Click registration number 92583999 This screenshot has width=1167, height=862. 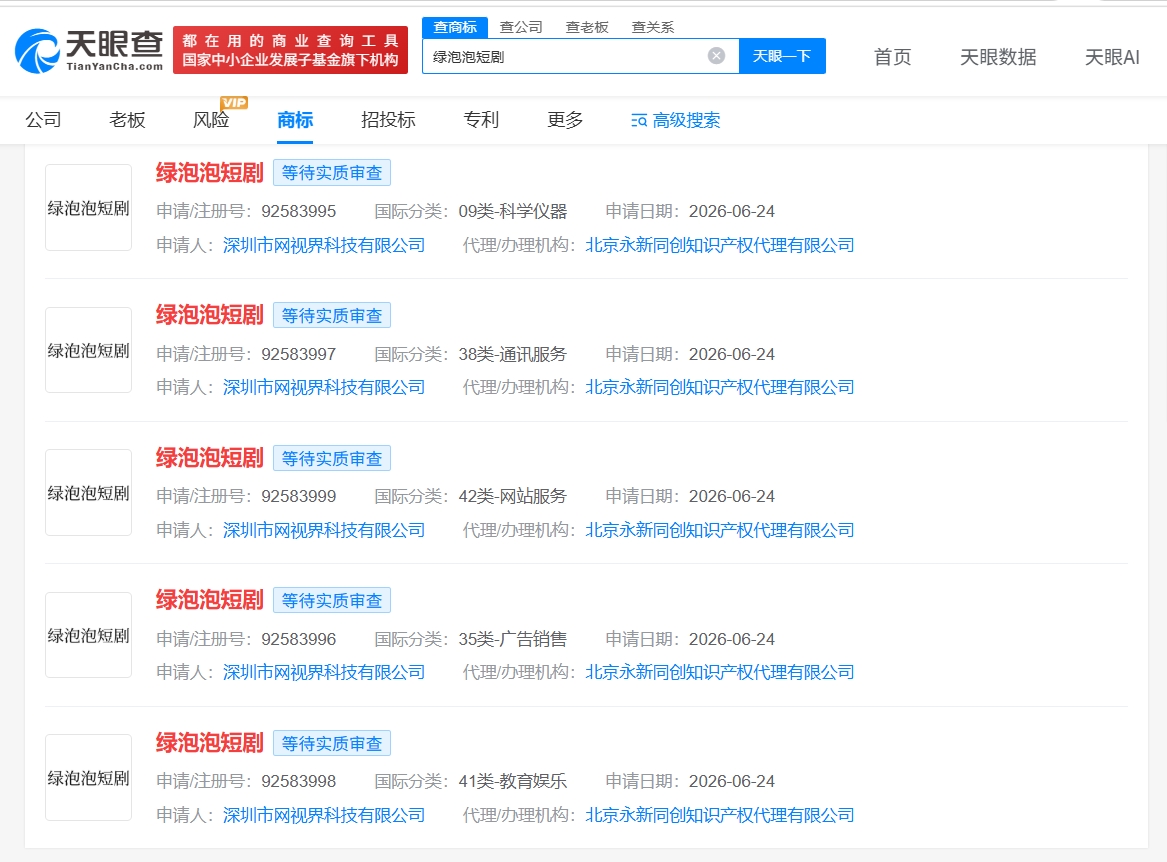[298, 497]
